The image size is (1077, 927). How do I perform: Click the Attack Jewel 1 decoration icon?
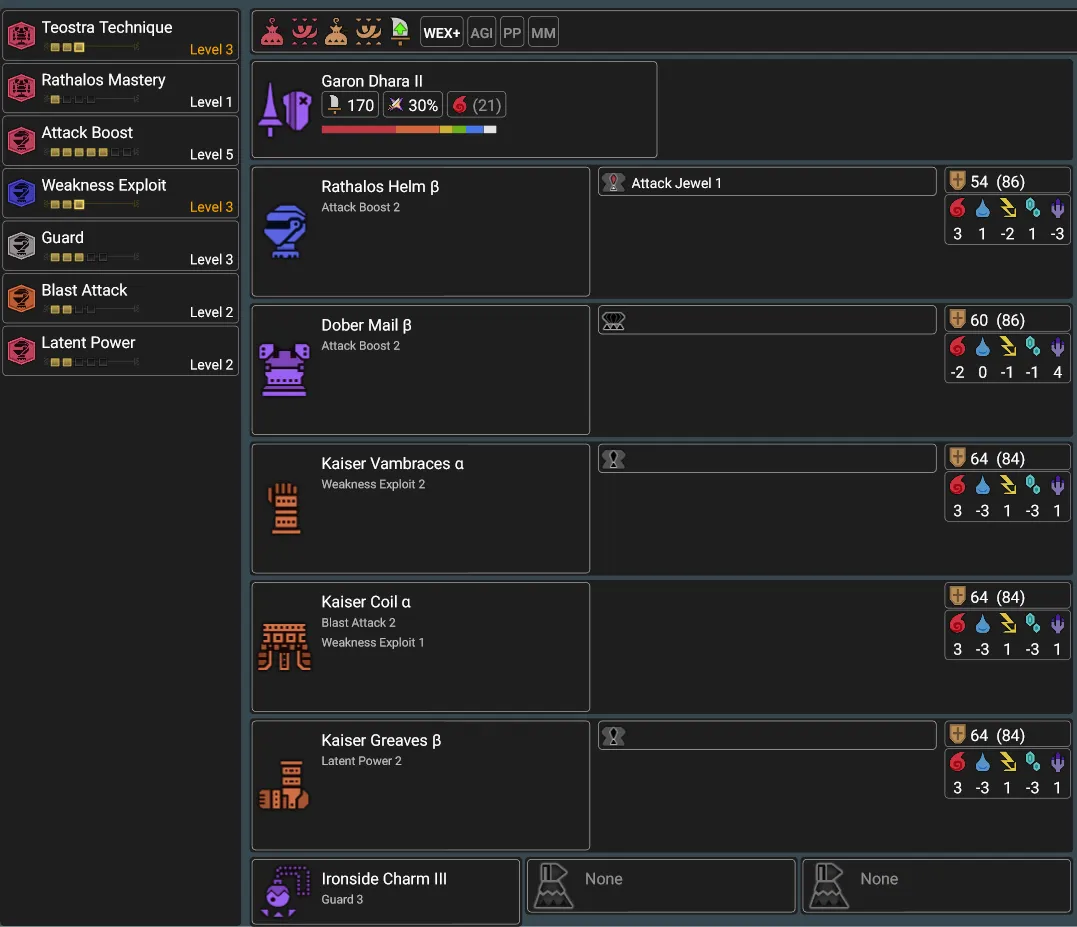point(613,183)
